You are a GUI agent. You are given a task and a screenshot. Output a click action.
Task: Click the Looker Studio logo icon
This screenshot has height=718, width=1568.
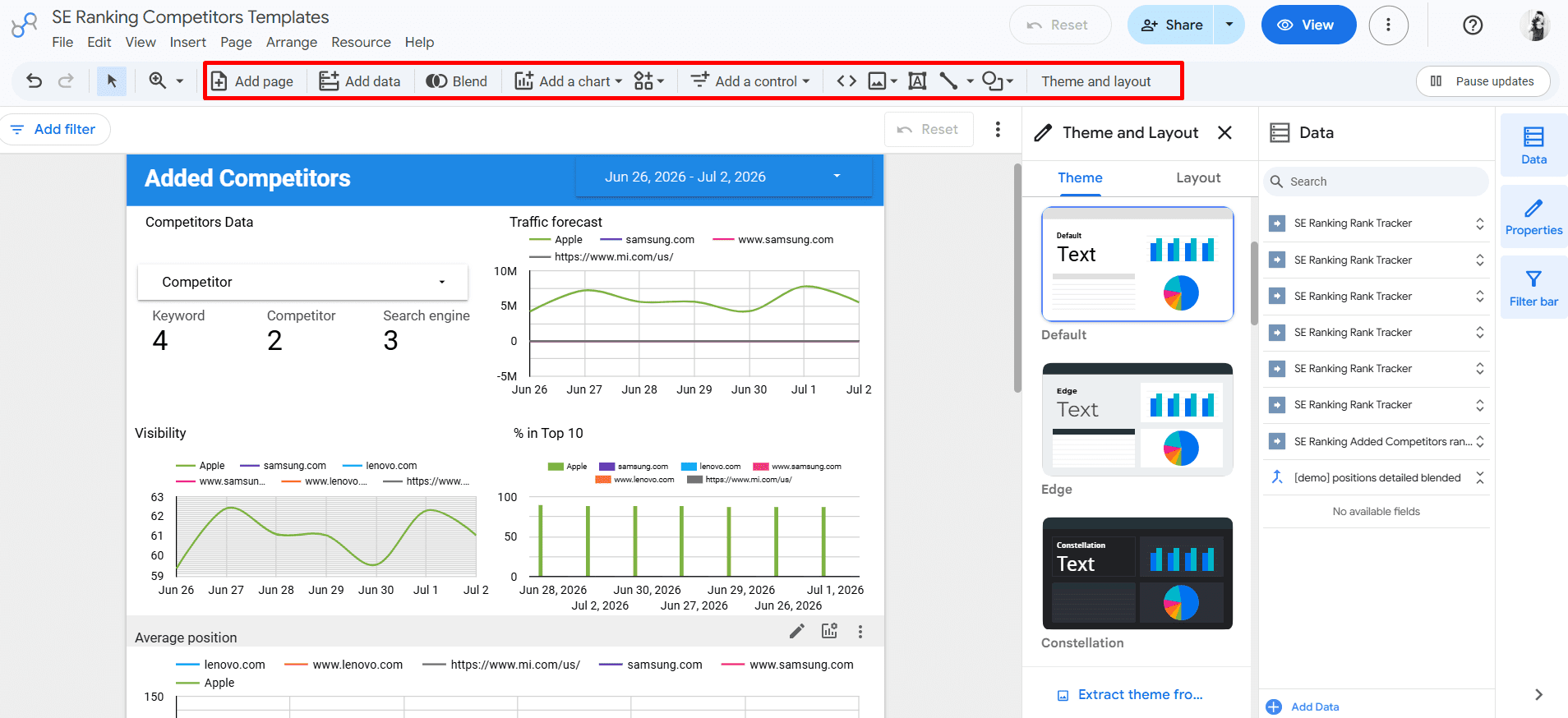click(24, 25)
